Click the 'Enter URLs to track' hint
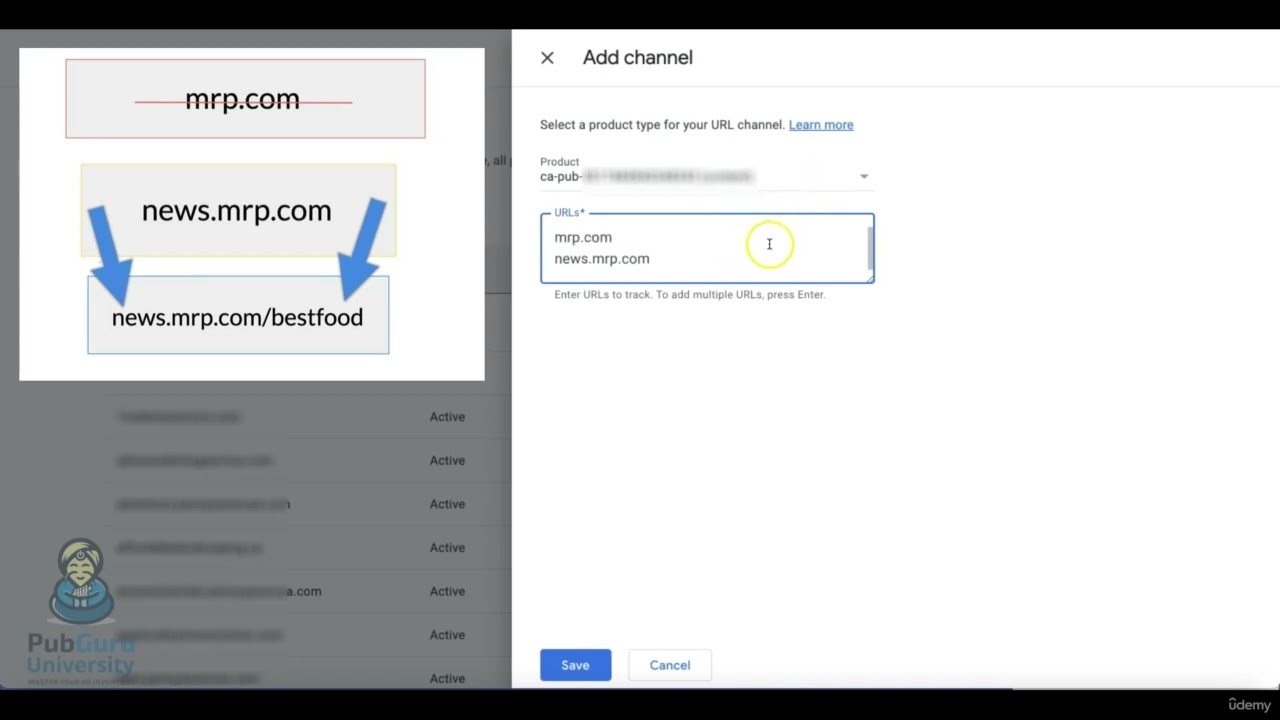Image resolution: width=1280 pixels, height=720 pixels. click(x=690, y=295)
